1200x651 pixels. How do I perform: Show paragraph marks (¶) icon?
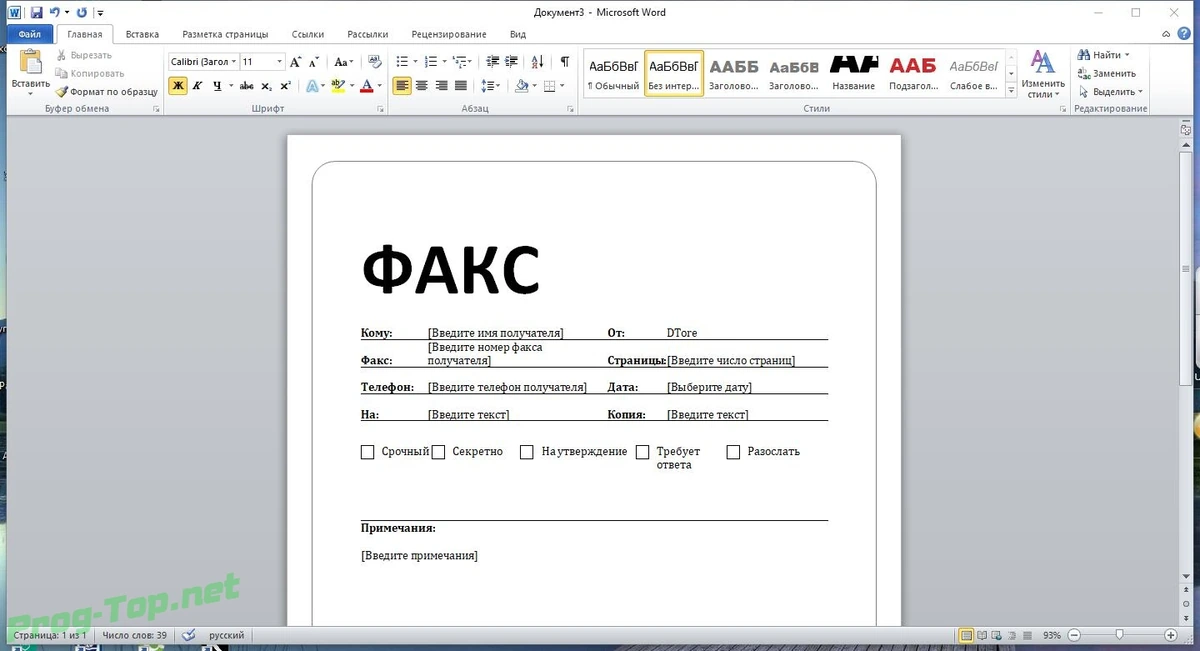click(565, 62)
